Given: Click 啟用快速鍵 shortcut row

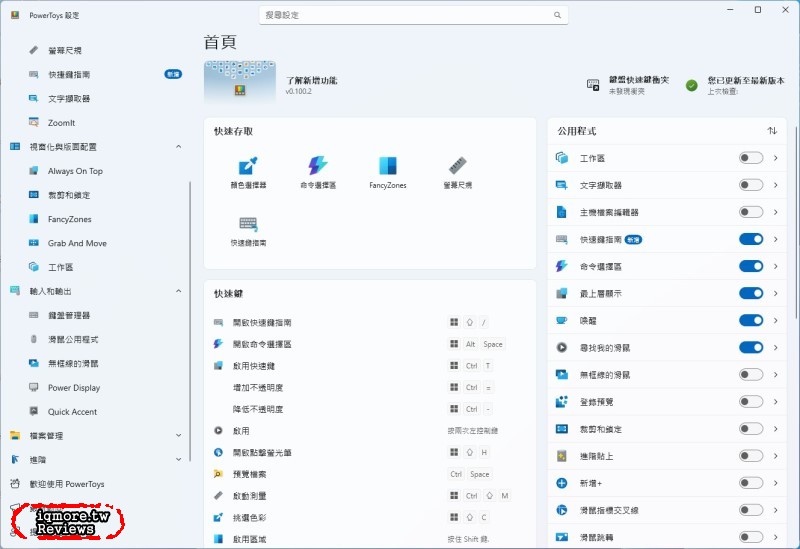Looking at the screenshot, I should [370, 366].
